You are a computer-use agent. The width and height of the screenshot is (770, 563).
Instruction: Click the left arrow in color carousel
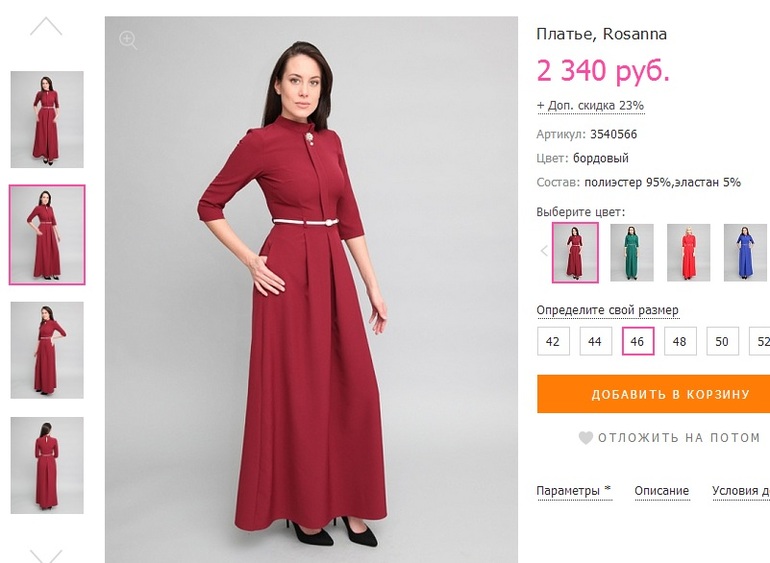544,251
